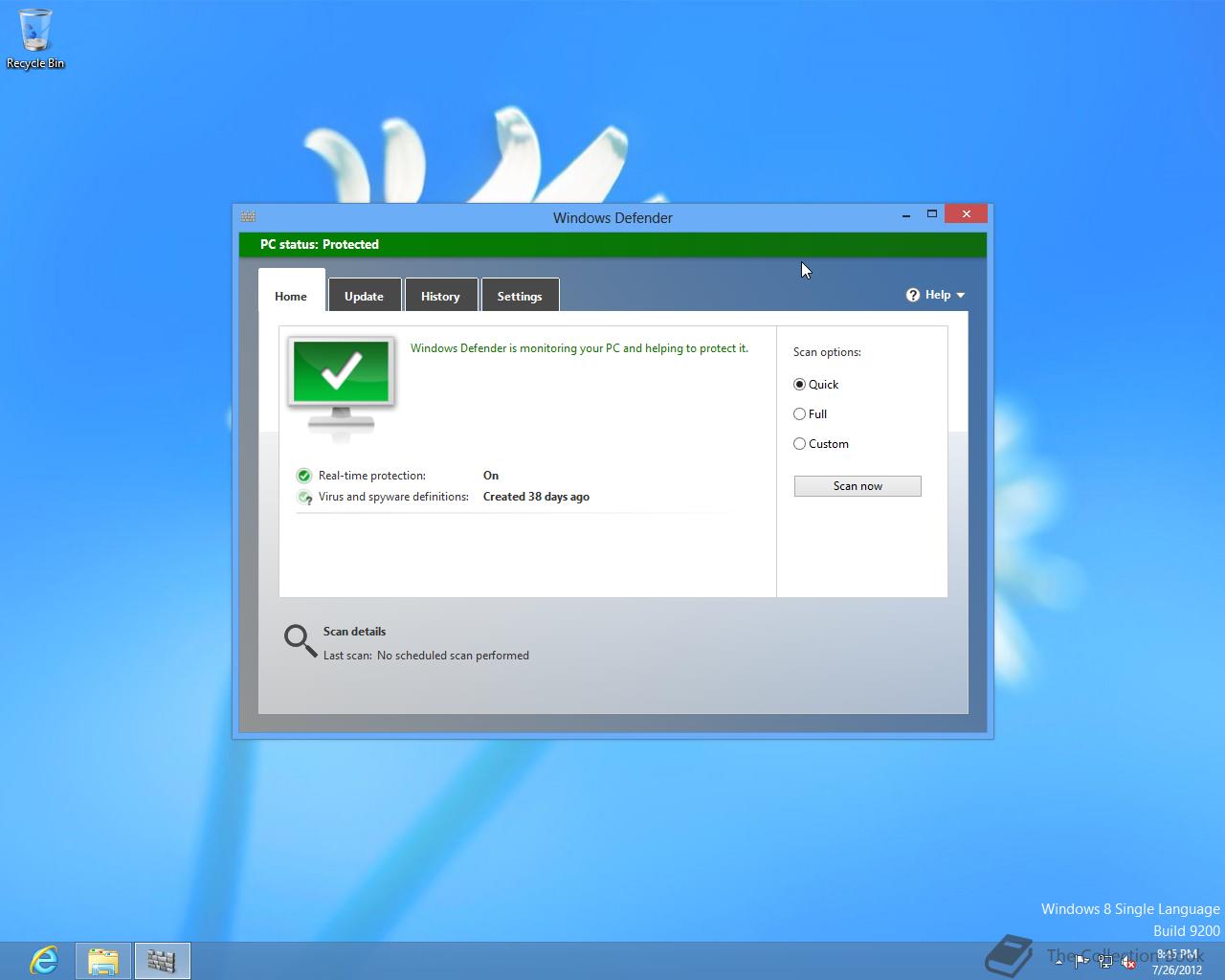Show hidden tray icons arrow
The width and height of the screenshot is (1225, 980).
[1058, 961]
